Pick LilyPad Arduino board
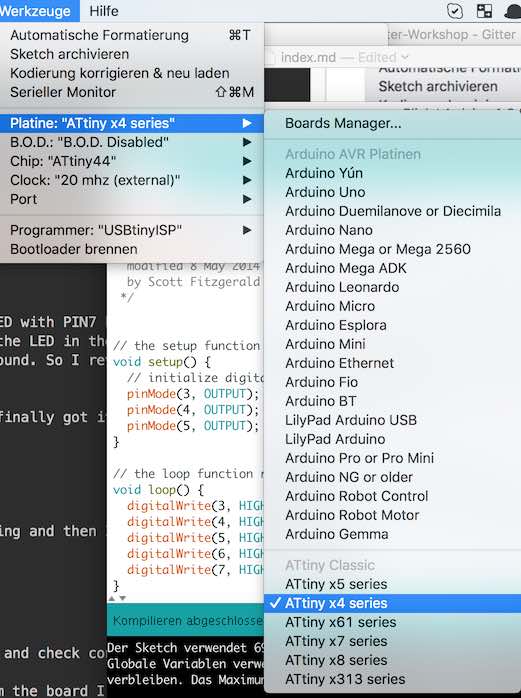 pos(392,439)
